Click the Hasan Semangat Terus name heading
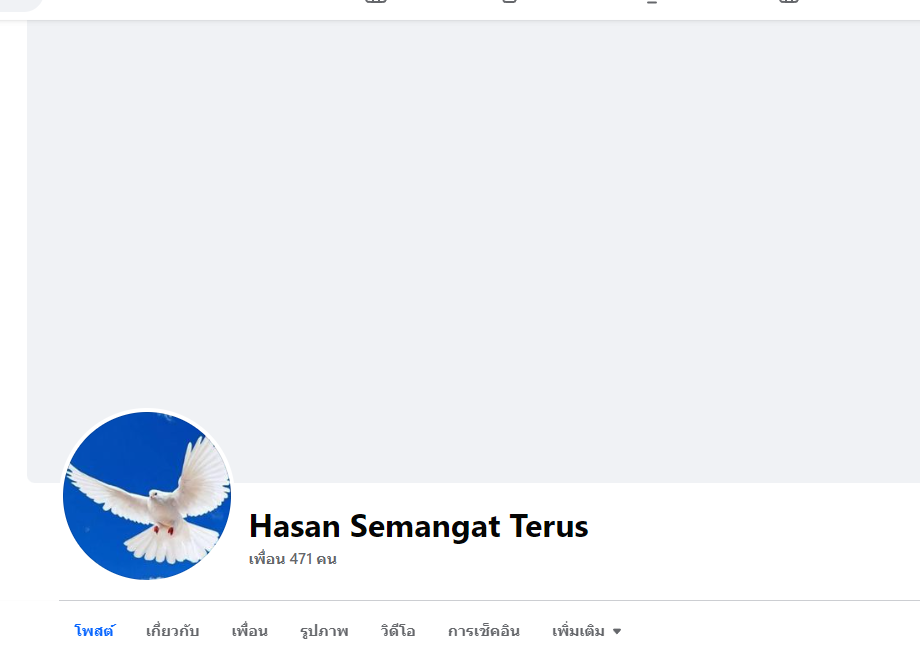Screen dimensions: 920x651 pyautogui.click(x=418, y=526)
